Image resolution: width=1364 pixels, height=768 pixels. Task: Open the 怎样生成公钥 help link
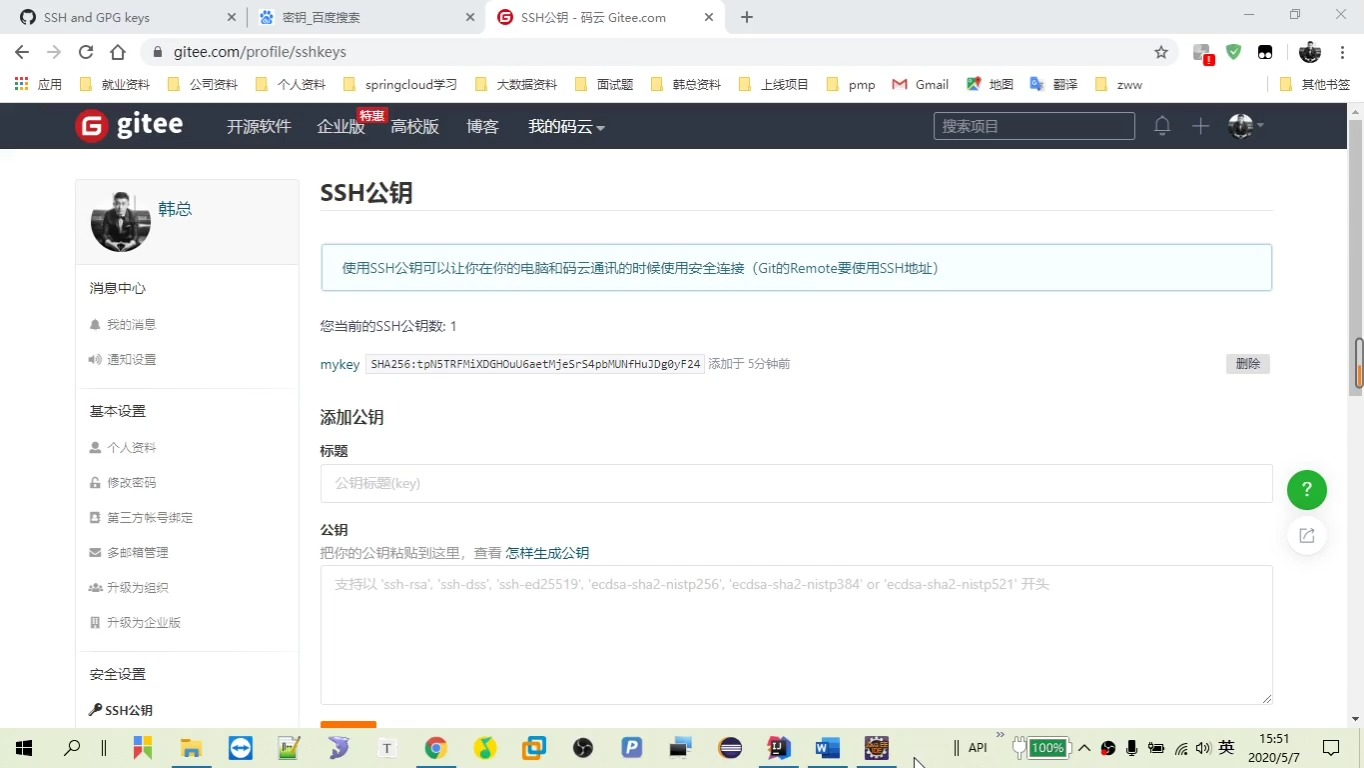pos(547,553)
